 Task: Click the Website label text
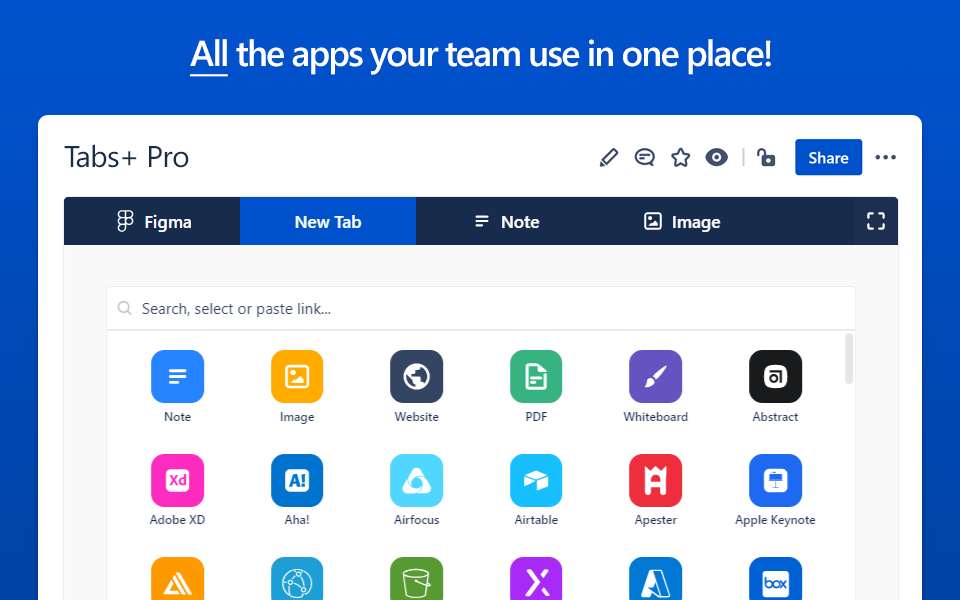pyautogui.click(x=416, y=416)
